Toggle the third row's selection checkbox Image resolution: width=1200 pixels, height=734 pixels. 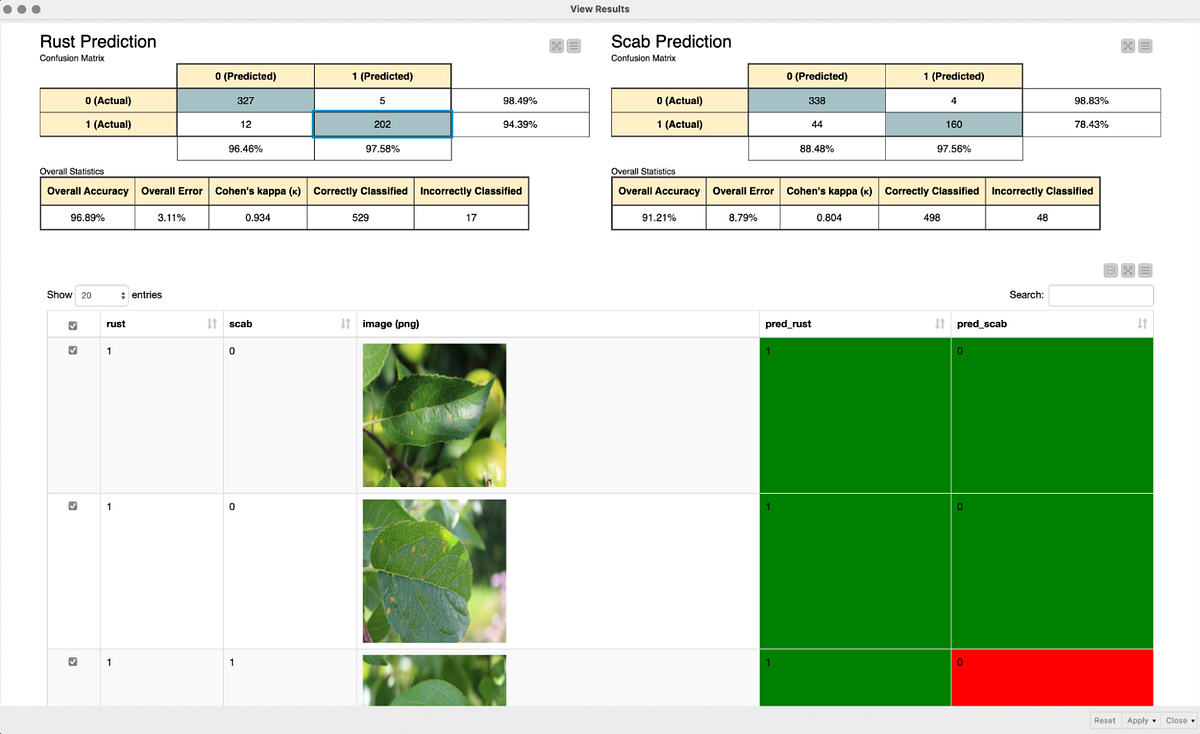point(72,661)
